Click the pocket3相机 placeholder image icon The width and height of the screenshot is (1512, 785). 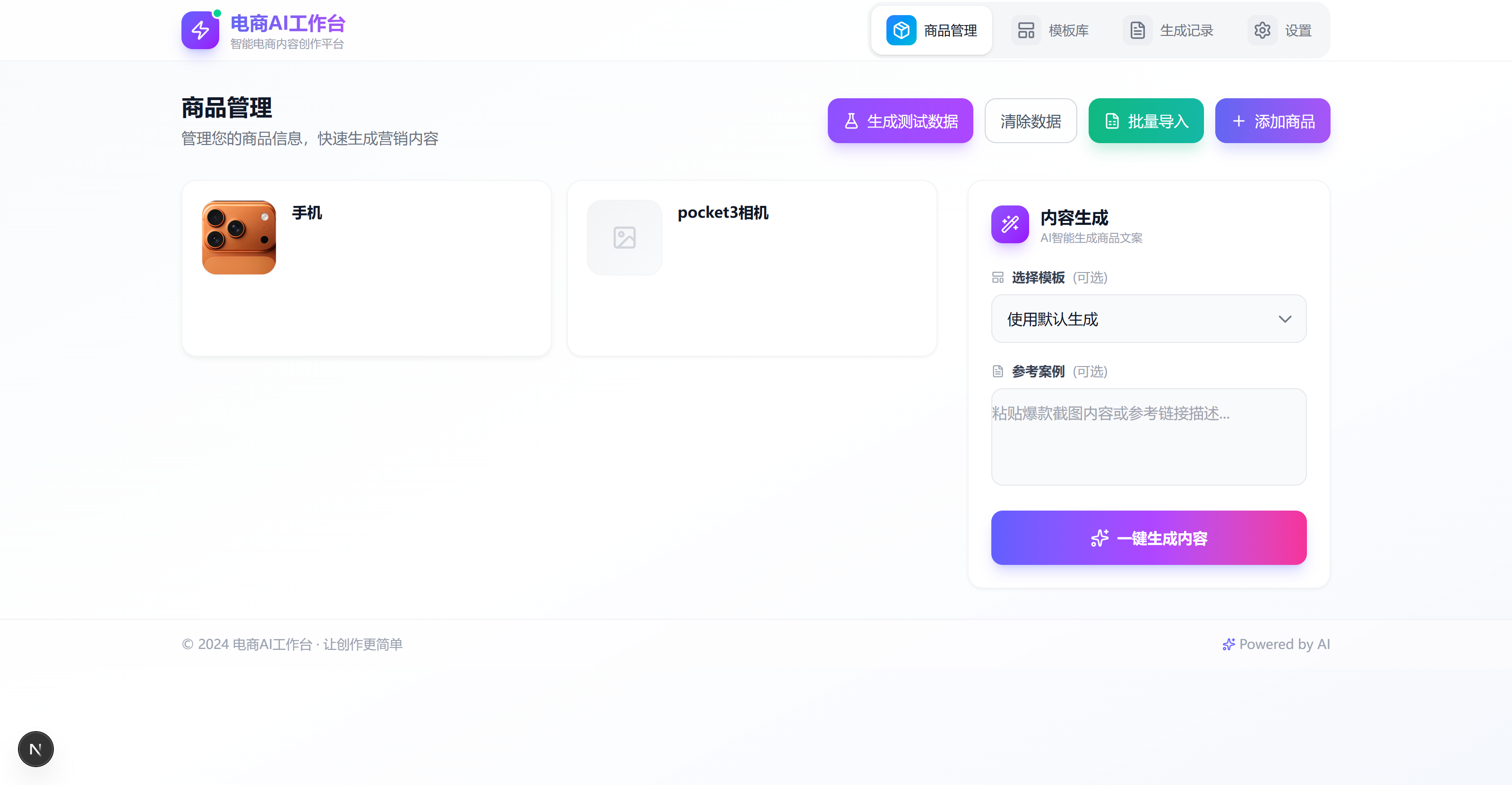tap(625, 238)
